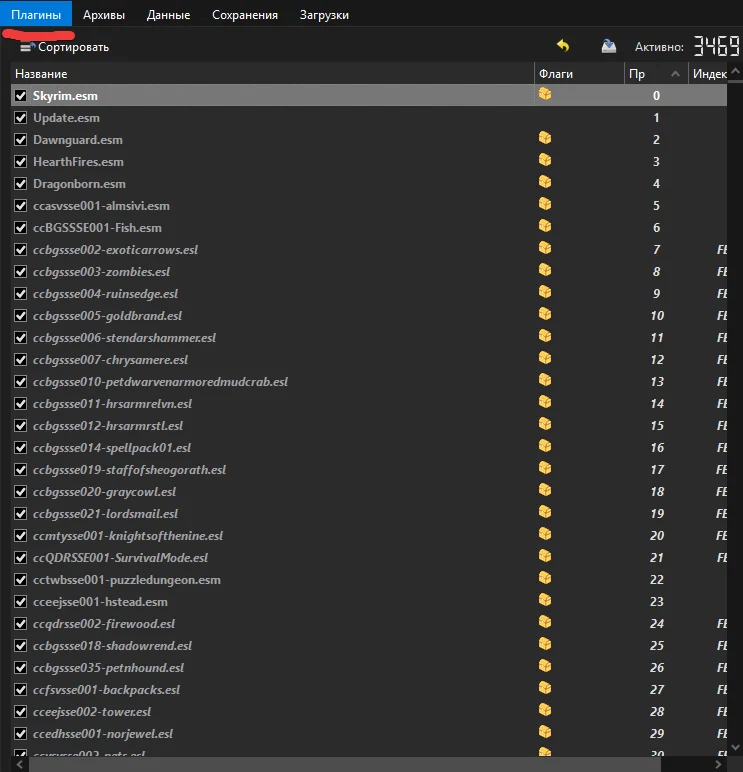The width and height of the screenshot is (743, 772).
Task: Uncheck the Skyrim.esm plugin checkbox
Action: point(21,96)
